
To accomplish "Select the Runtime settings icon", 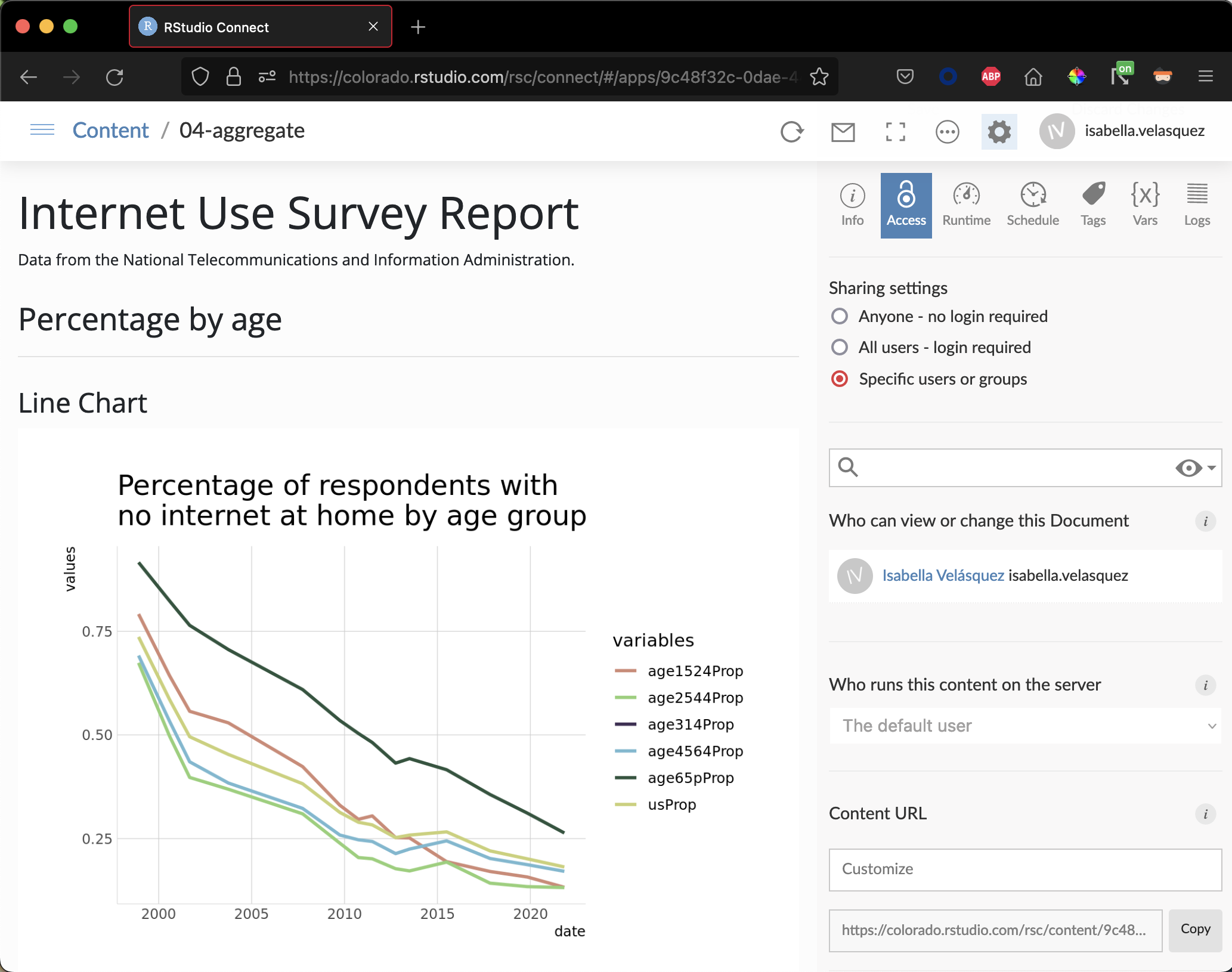I will (965, 203).
